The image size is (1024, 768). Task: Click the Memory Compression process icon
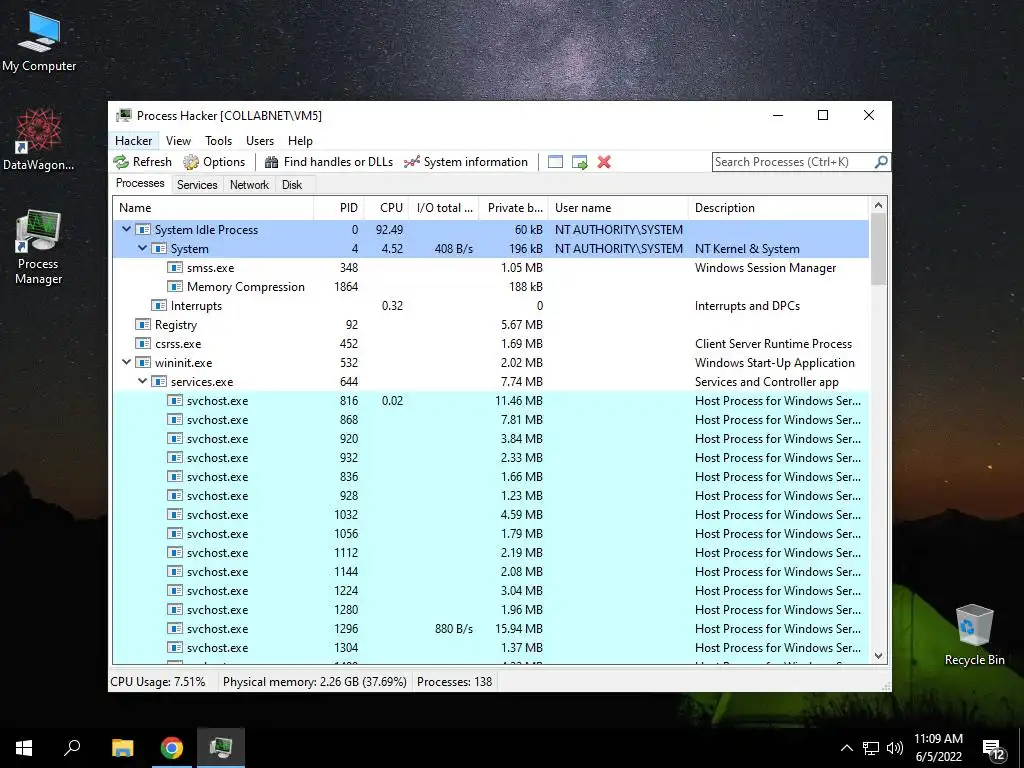[174, 287]
